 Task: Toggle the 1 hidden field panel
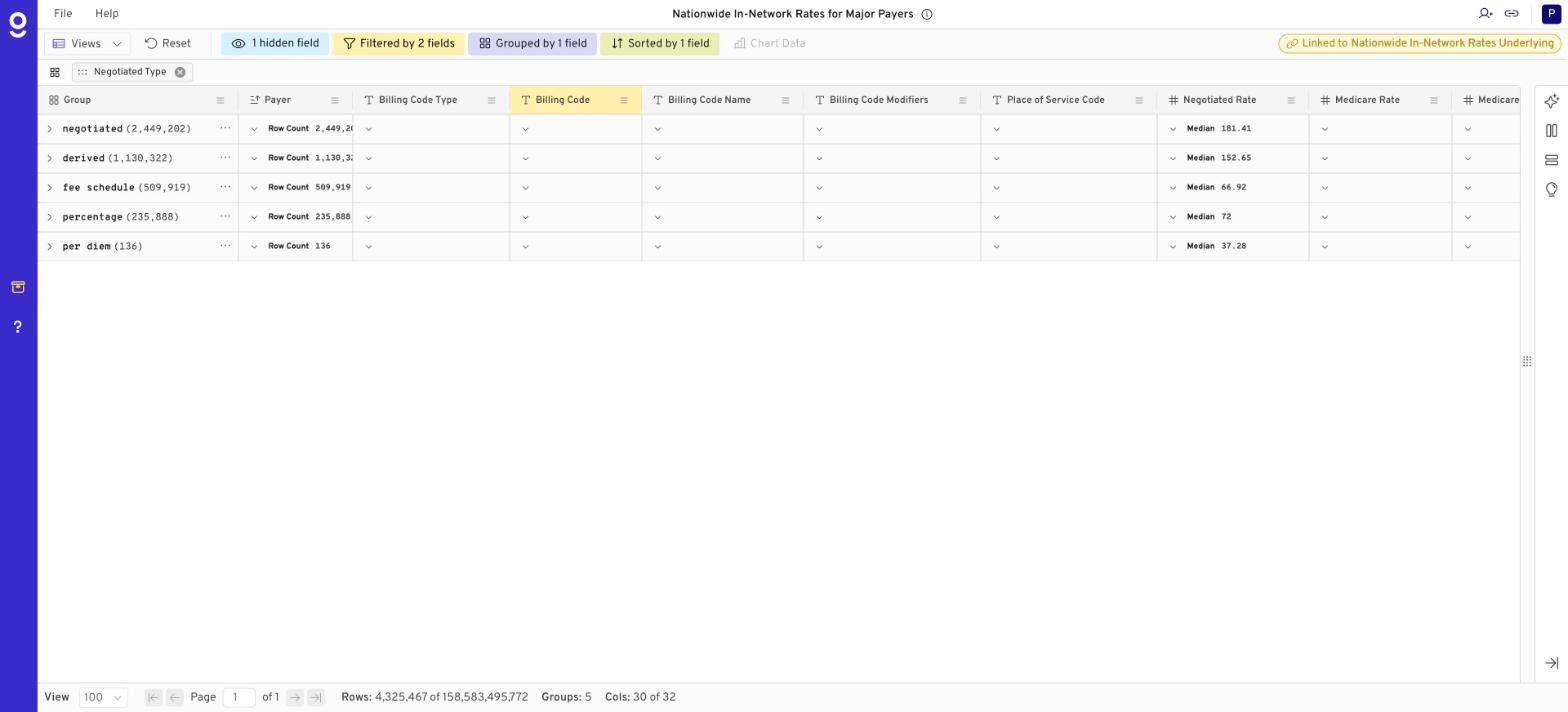coord(275,44)
